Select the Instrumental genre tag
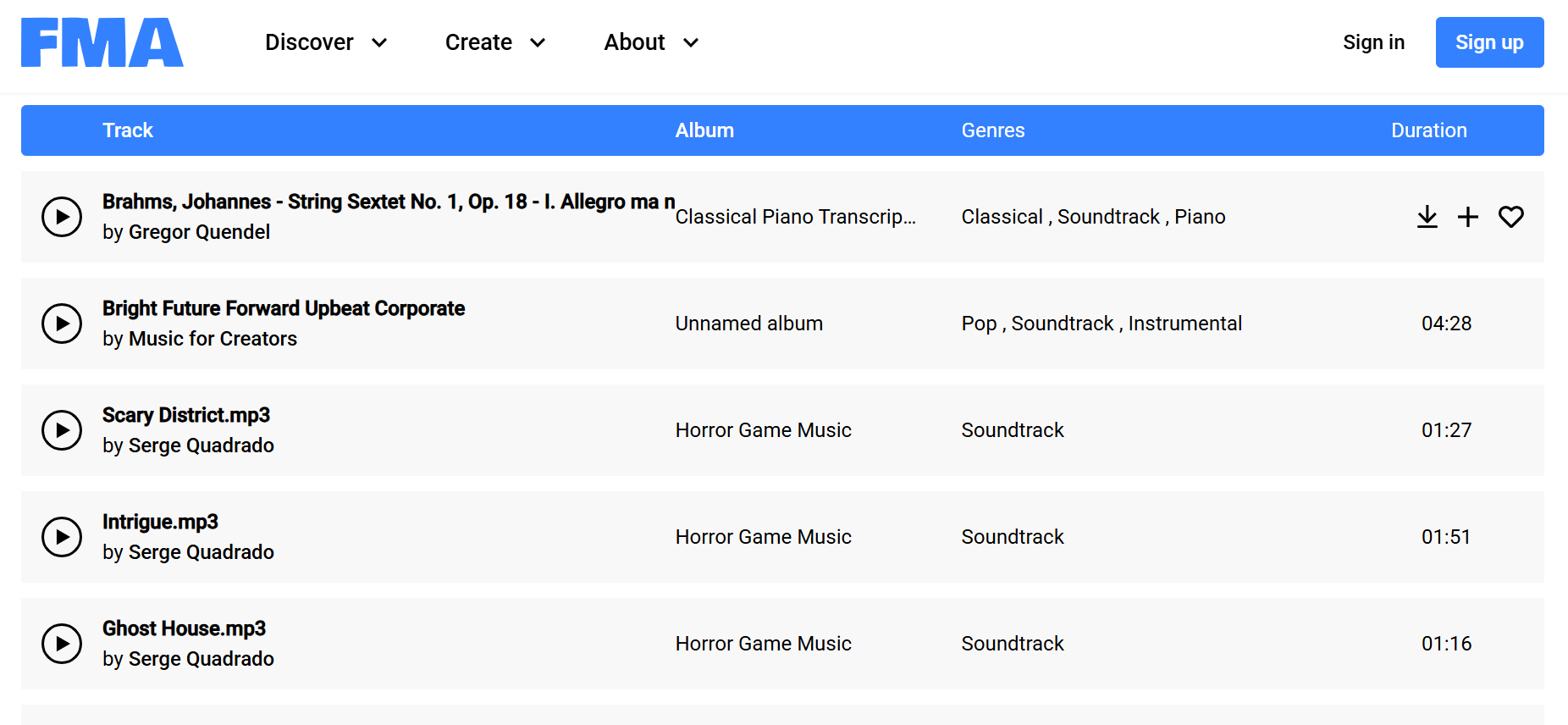 coord(1184,324)
